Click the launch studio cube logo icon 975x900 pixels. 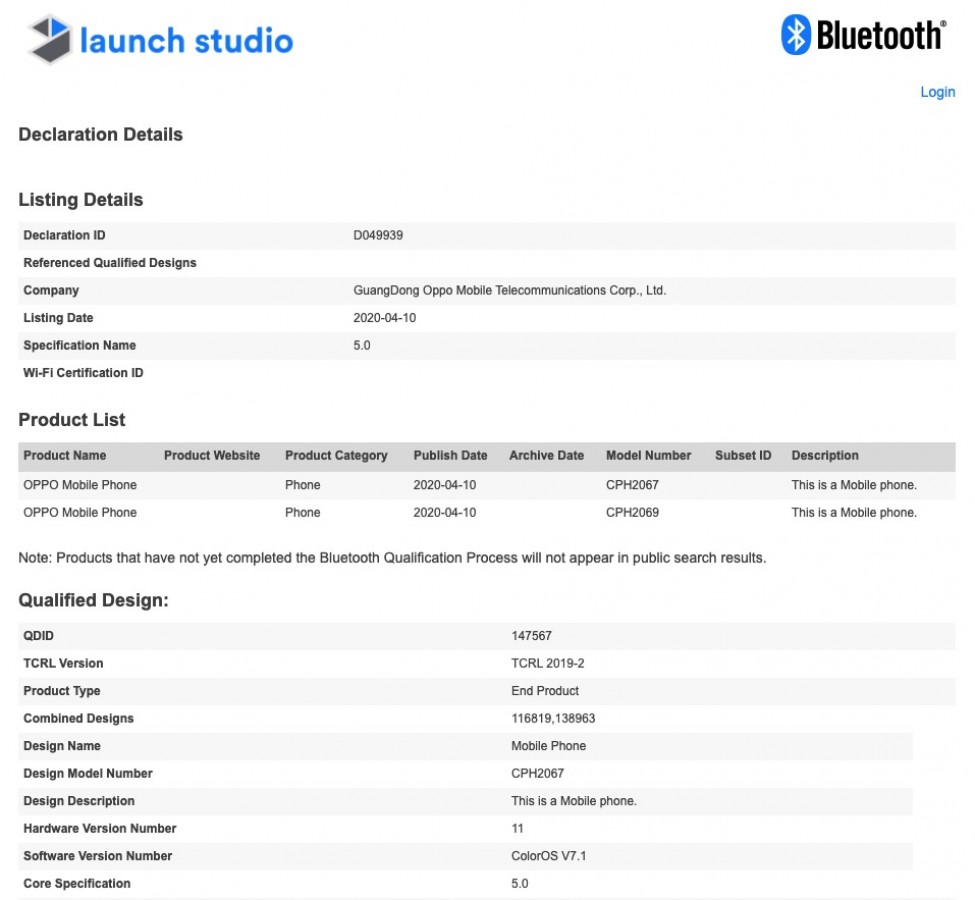click(49, 40)
